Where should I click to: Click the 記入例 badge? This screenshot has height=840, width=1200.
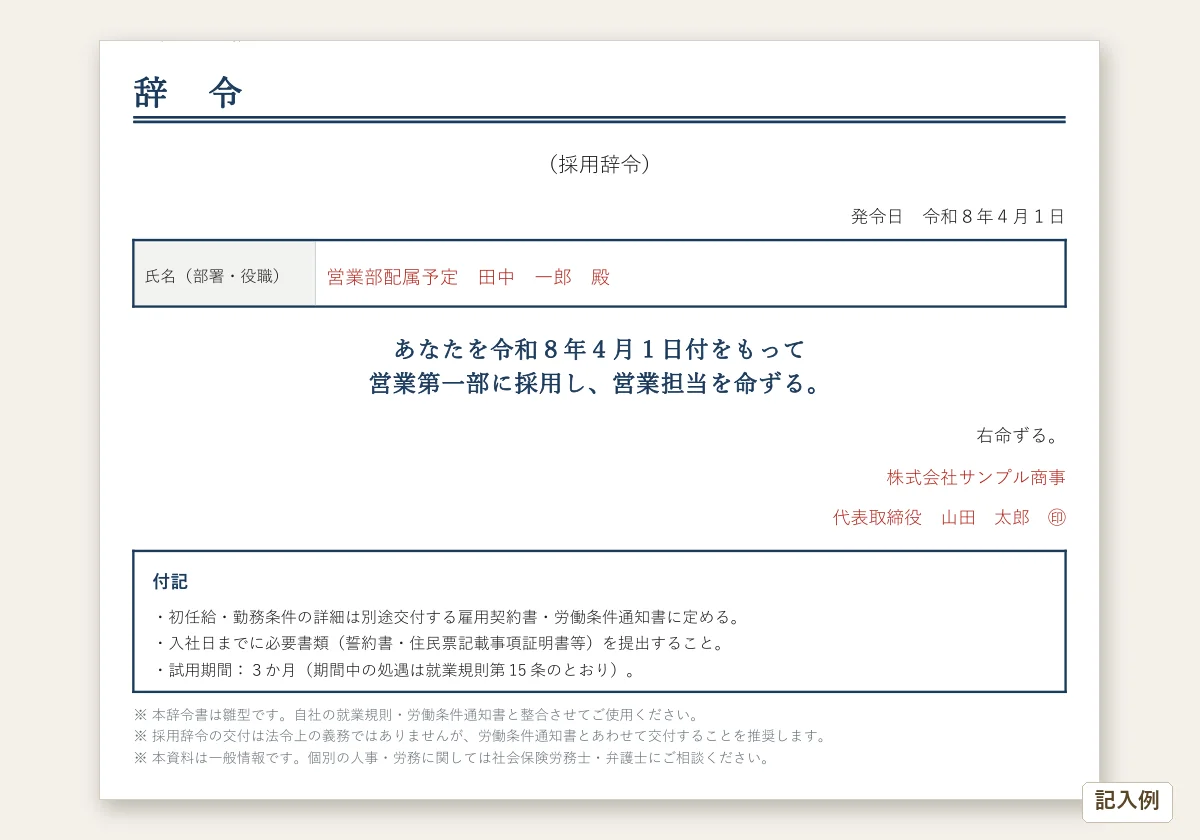(x=1127, y=801)
